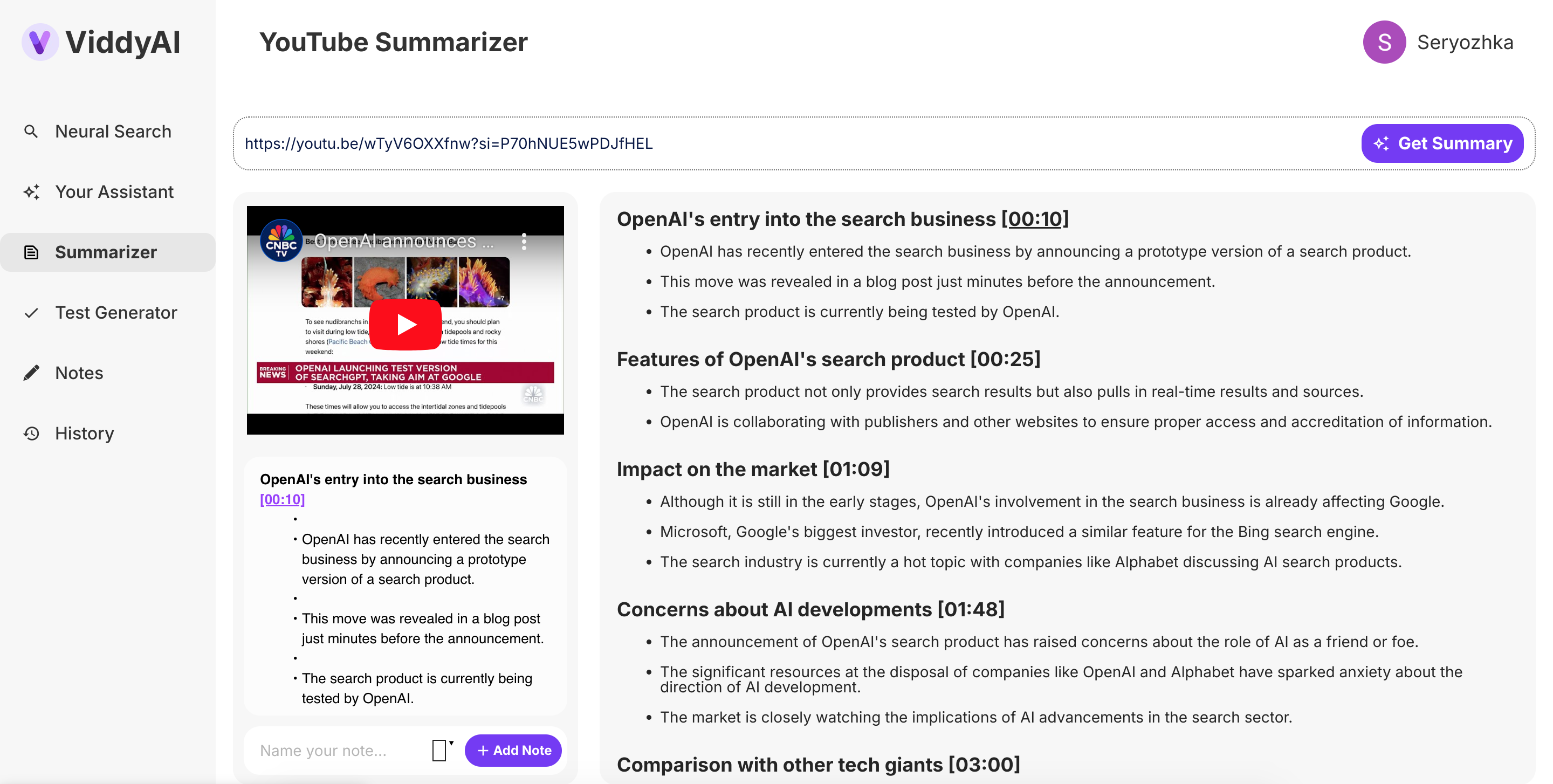Viewport: 1553px width, 784px height.
Task: Click the CNBC TV channel logo
Action: click(x=281, y=241)
